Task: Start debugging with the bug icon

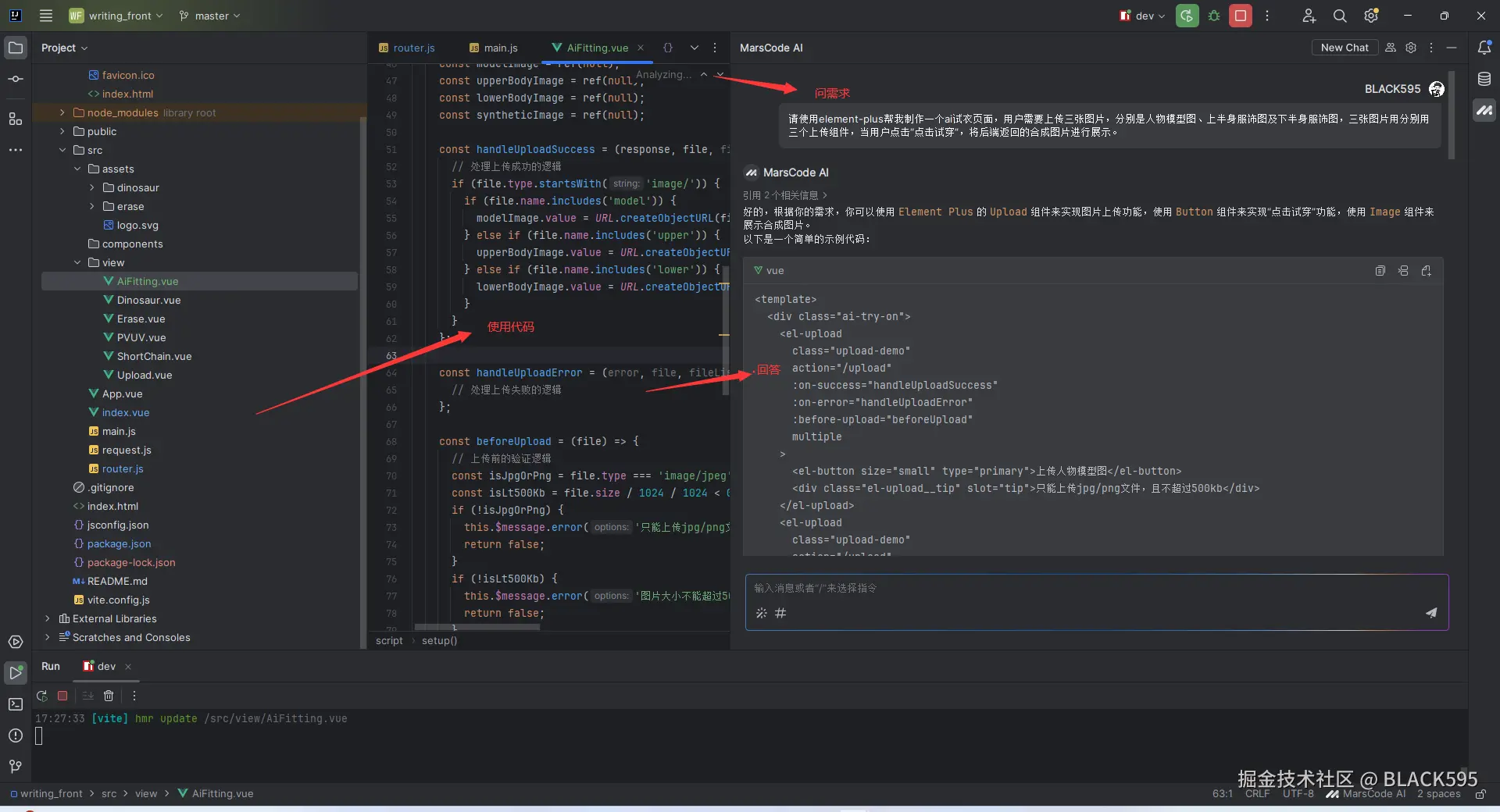Action: 1214,16
